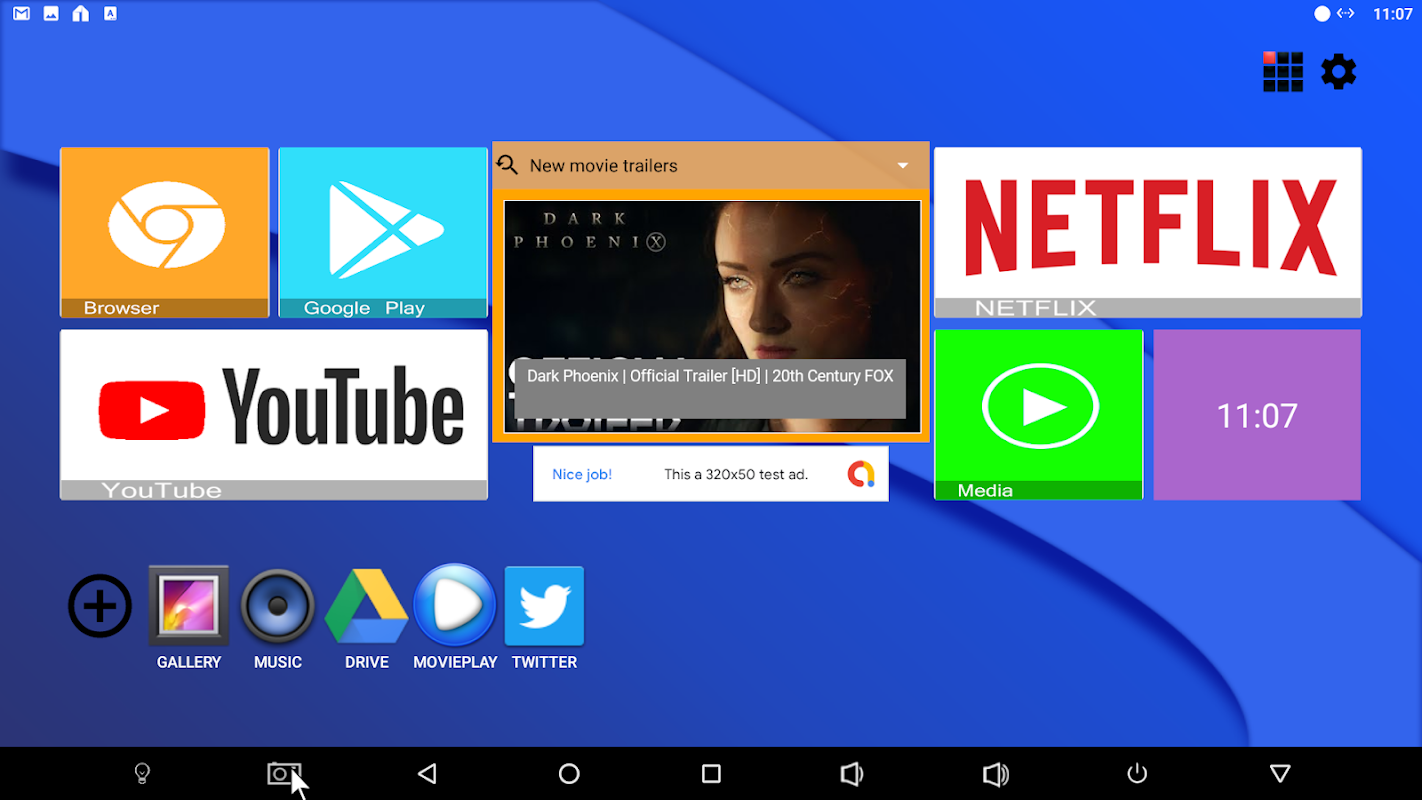This screenshot has width=1422, height=800.
Task: Open the settings gear icon
Action: [x=1339, y=72]
